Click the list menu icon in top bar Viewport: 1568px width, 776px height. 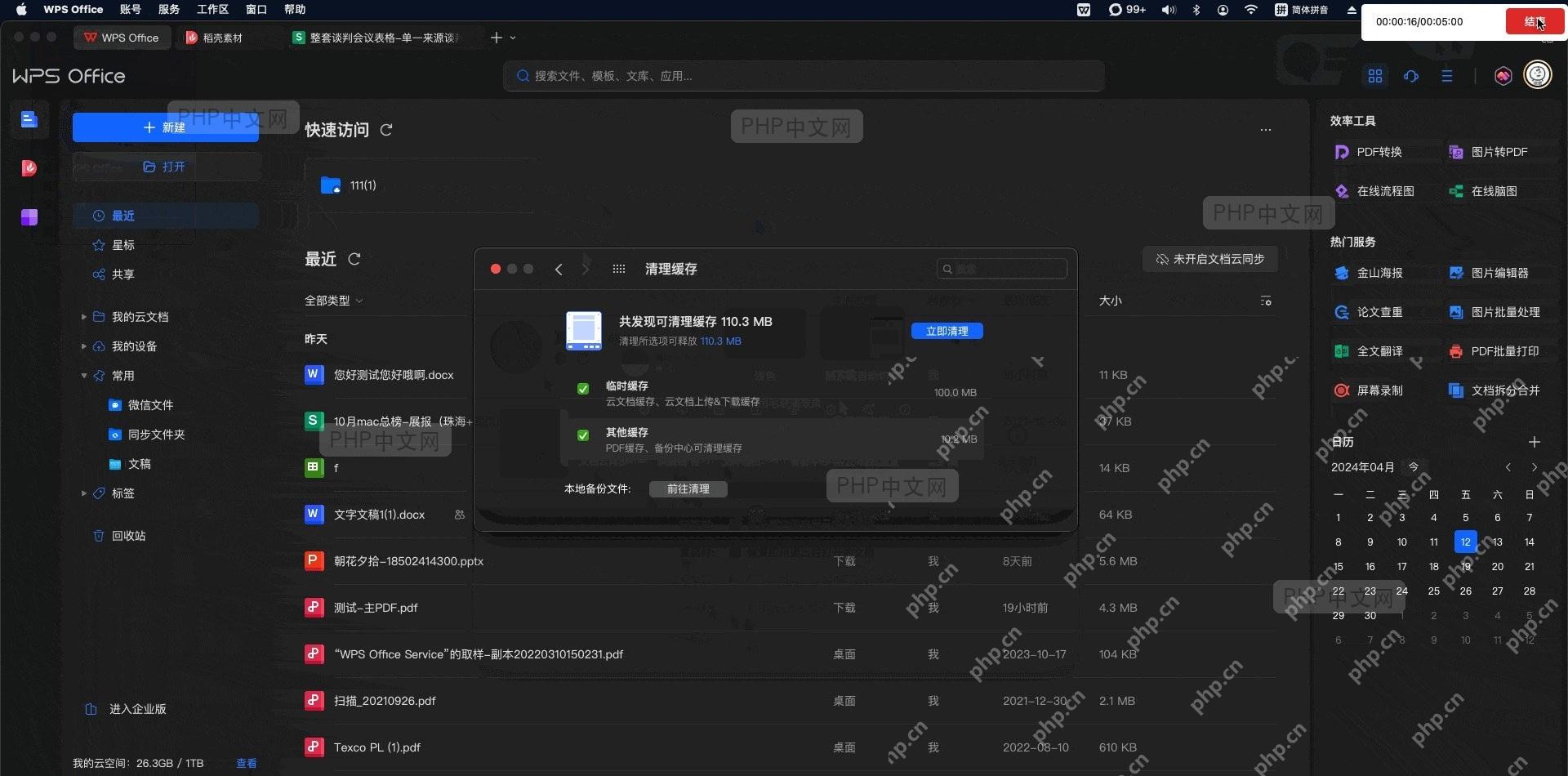(x=1447, y=76)
